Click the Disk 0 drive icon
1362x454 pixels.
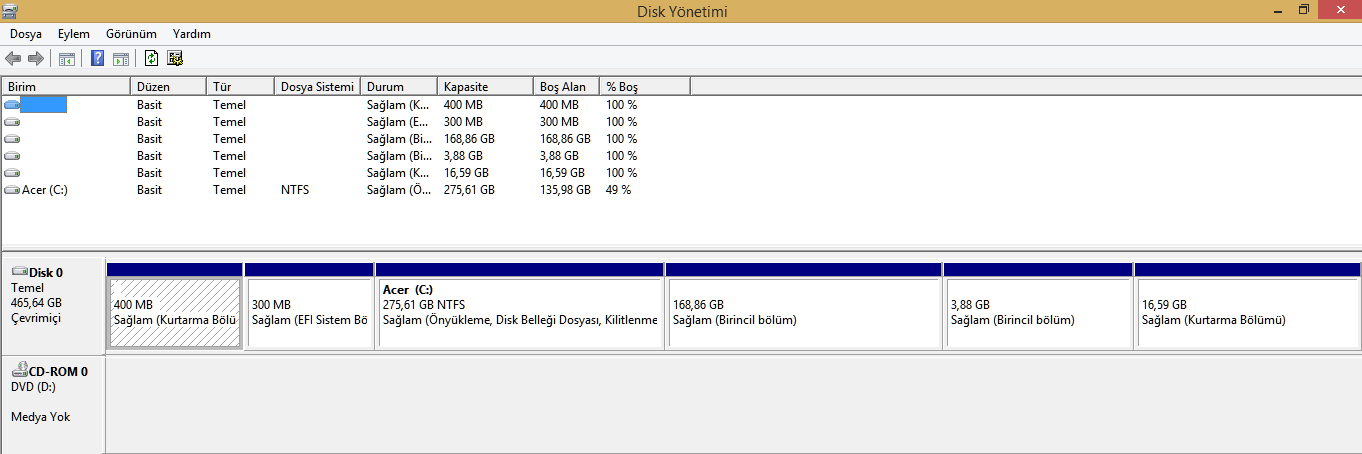pyautogui.click(x=19, y=272)
